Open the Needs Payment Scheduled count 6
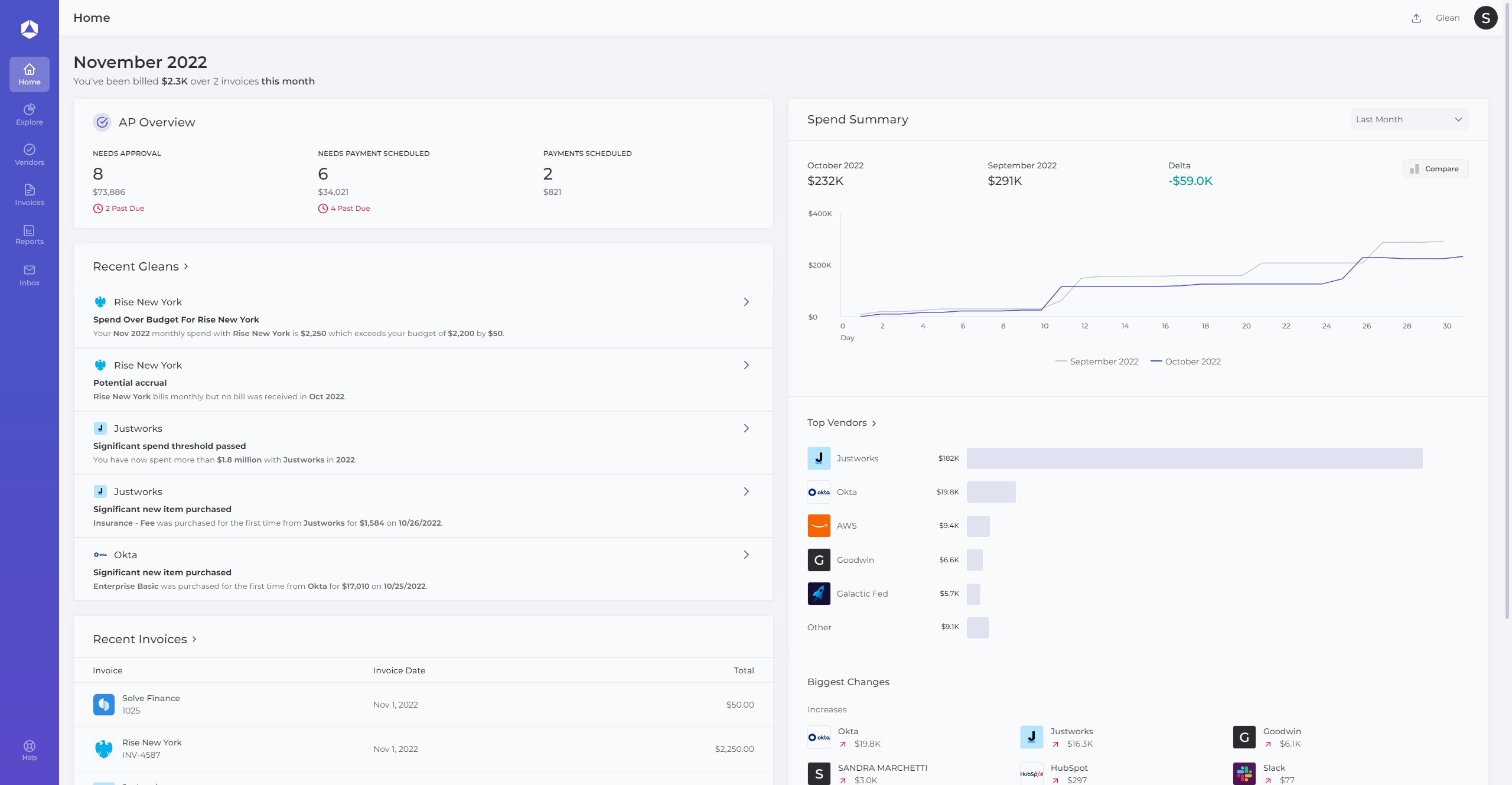The image size is (1512, 785). pyautogui.click(x=323, y=174)
